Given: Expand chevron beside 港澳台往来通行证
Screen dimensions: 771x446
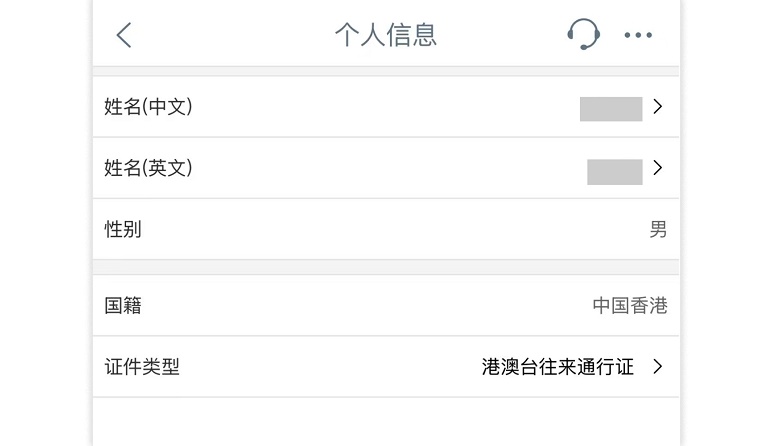Looking at the screenshot, I should (657, 366).
